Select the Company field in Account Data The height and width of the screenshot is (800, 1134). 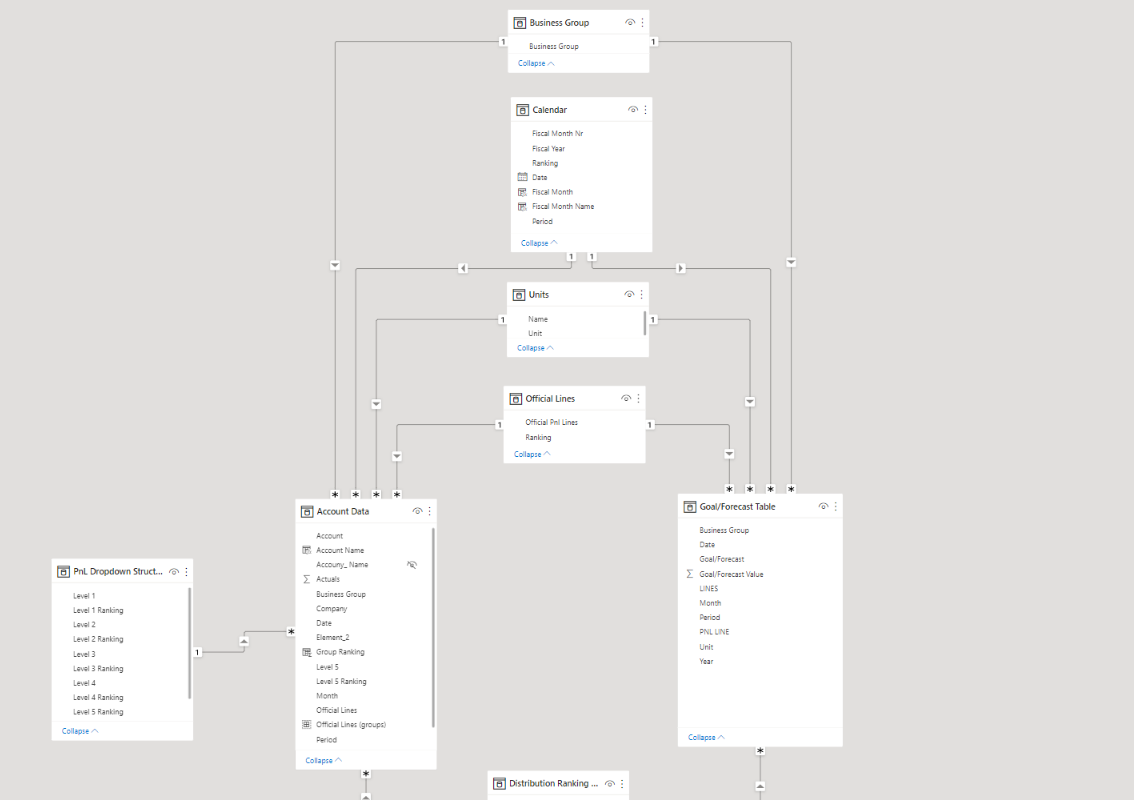(331, 609)
